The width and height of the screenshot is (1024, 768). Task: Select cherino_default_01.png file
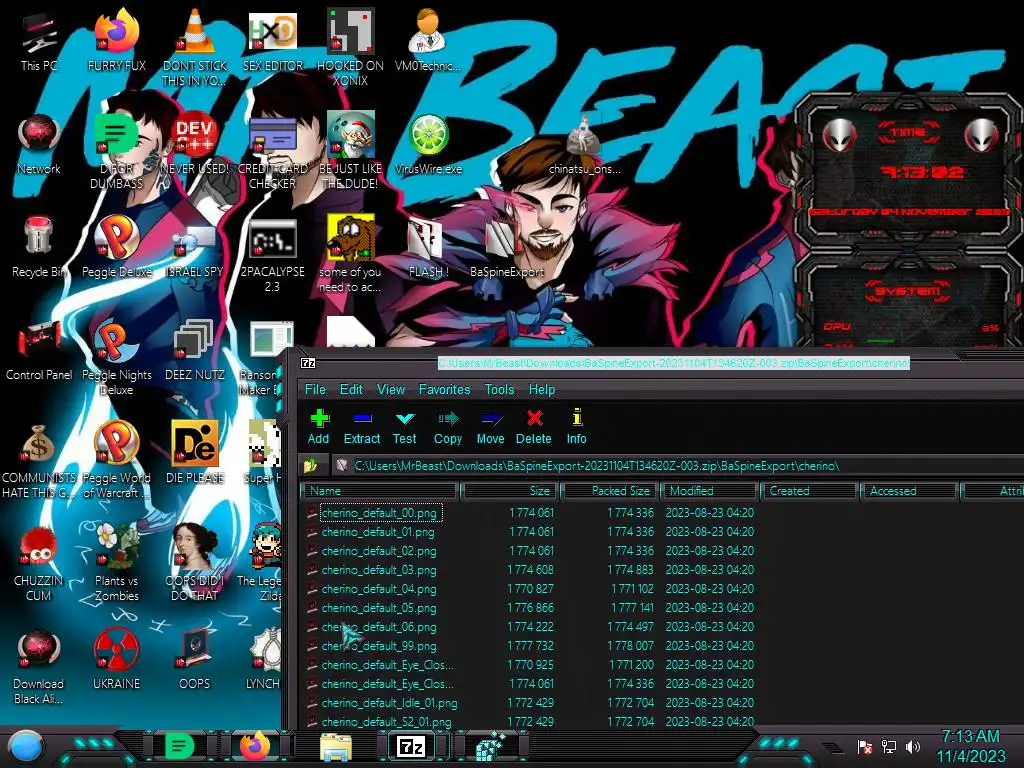click(377, 532)
